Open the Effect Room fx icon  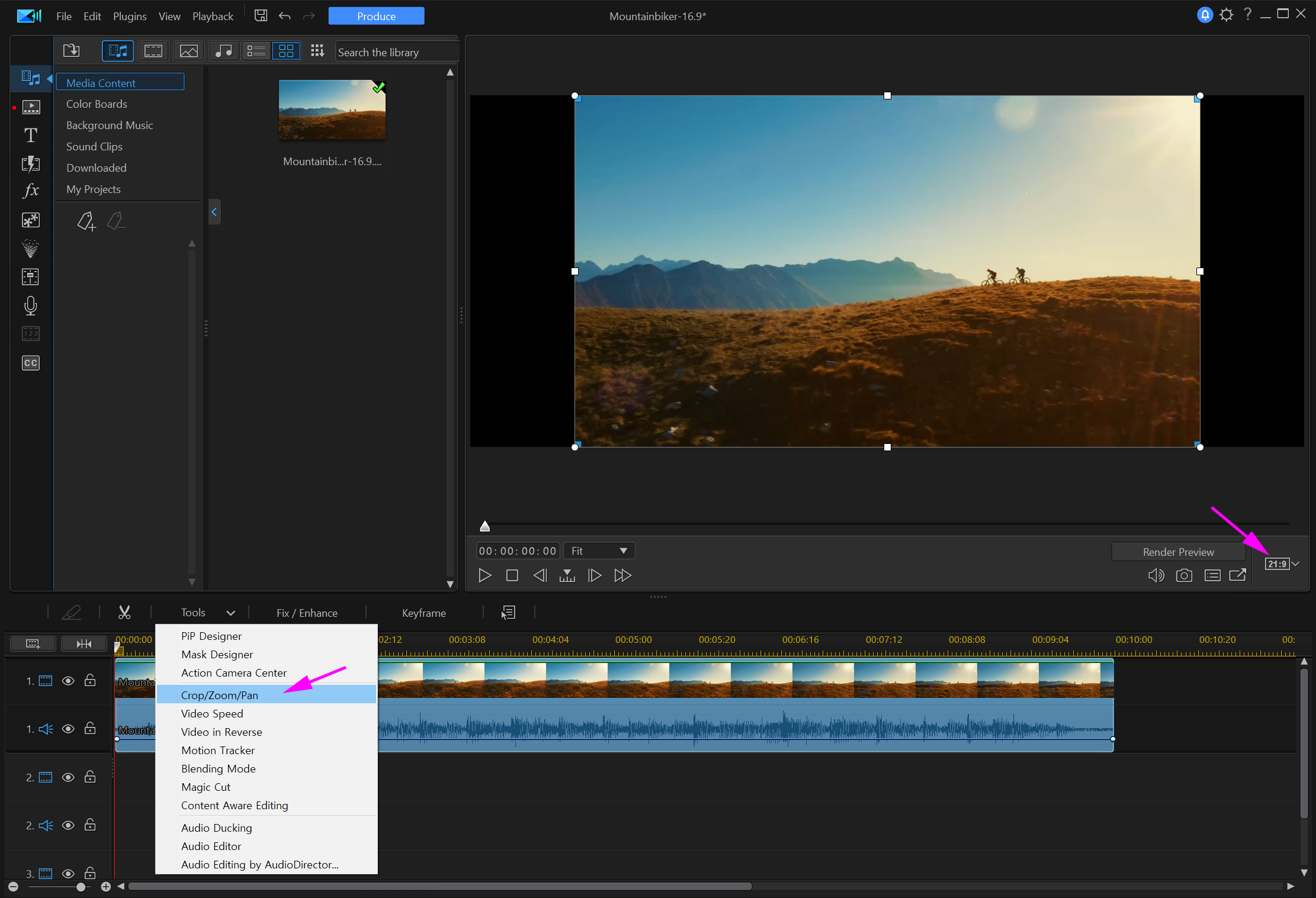[x=31, y=191]
